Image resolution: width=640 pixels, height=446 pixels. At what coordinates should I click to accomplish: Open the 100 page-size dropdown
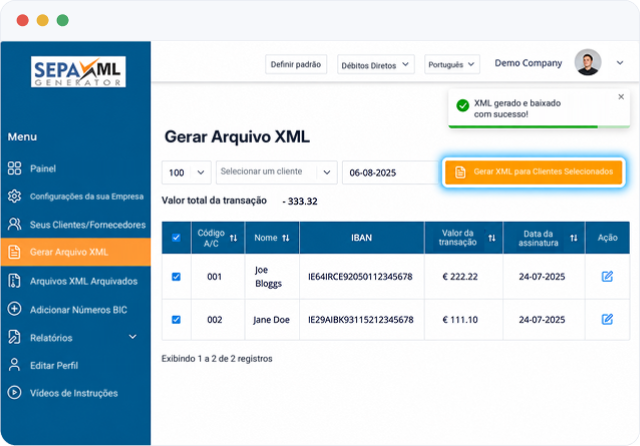187,173
